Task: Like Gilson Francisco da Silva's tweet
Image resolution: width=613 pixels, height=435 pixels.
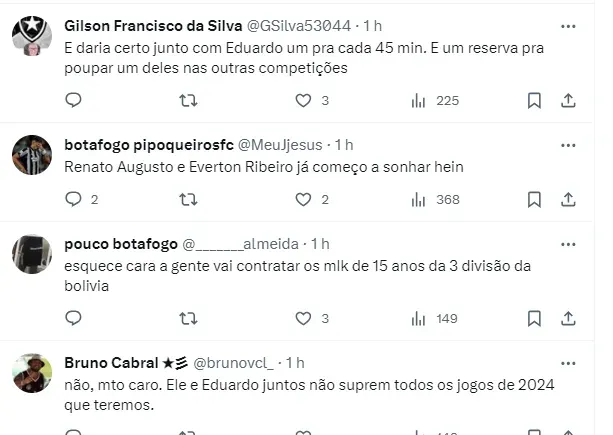Action: click(303, 100)
